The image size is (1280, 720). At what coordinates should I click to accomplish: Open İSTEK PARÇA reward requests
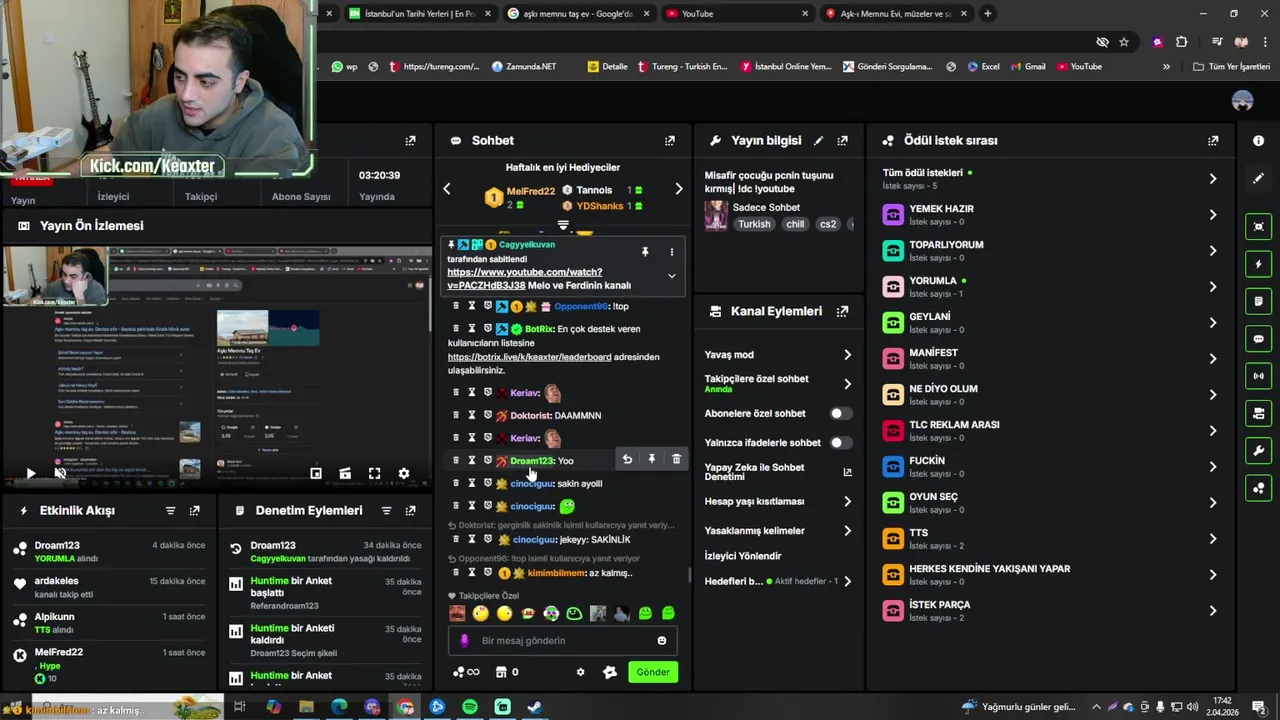point(1051,611)
